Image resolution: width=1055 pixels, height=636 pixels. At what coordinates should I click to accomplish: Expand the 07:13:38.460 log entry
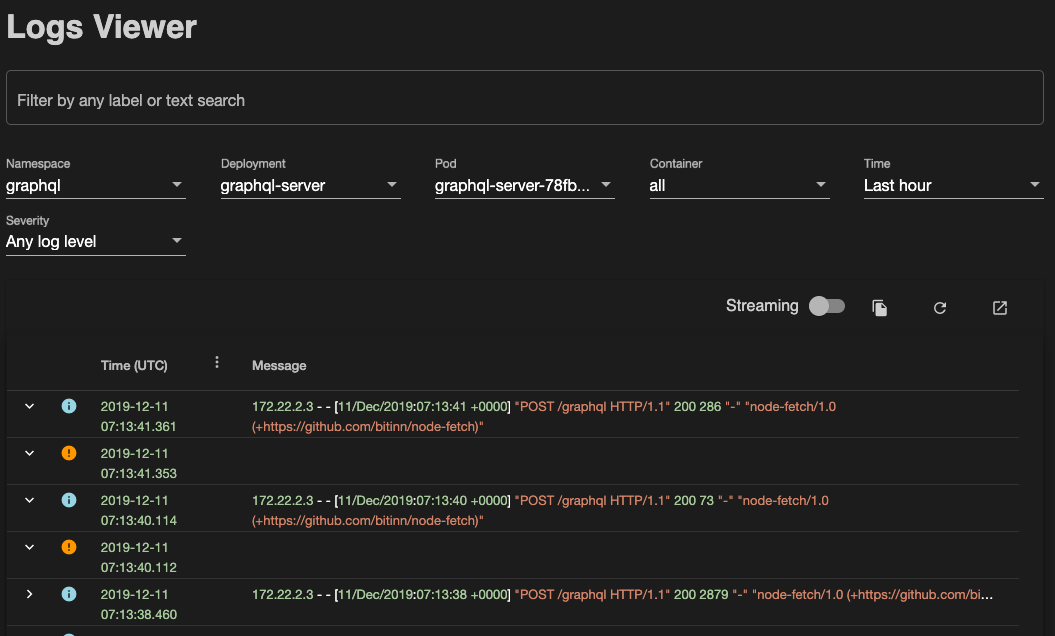point(29,593)
